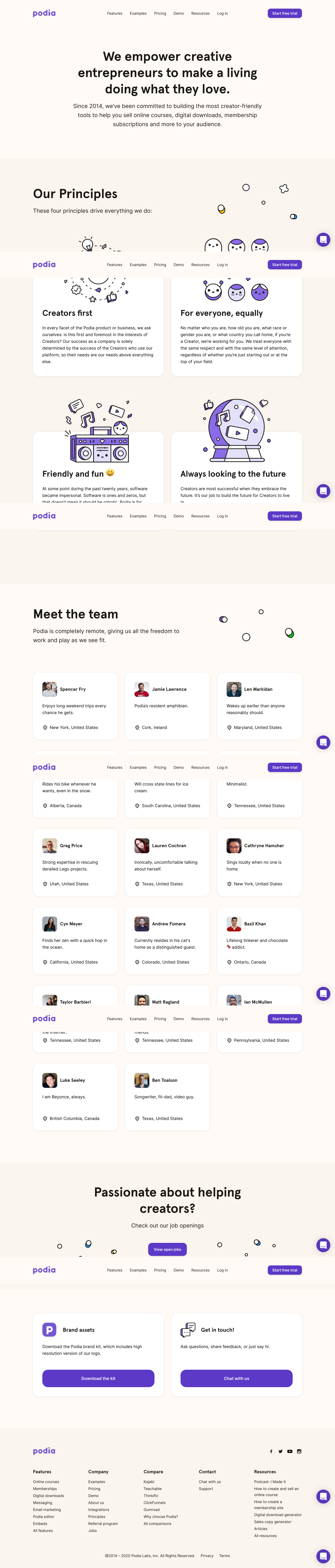
Task: Open the Instagram icon in footer
Action: pos(299,1451)
